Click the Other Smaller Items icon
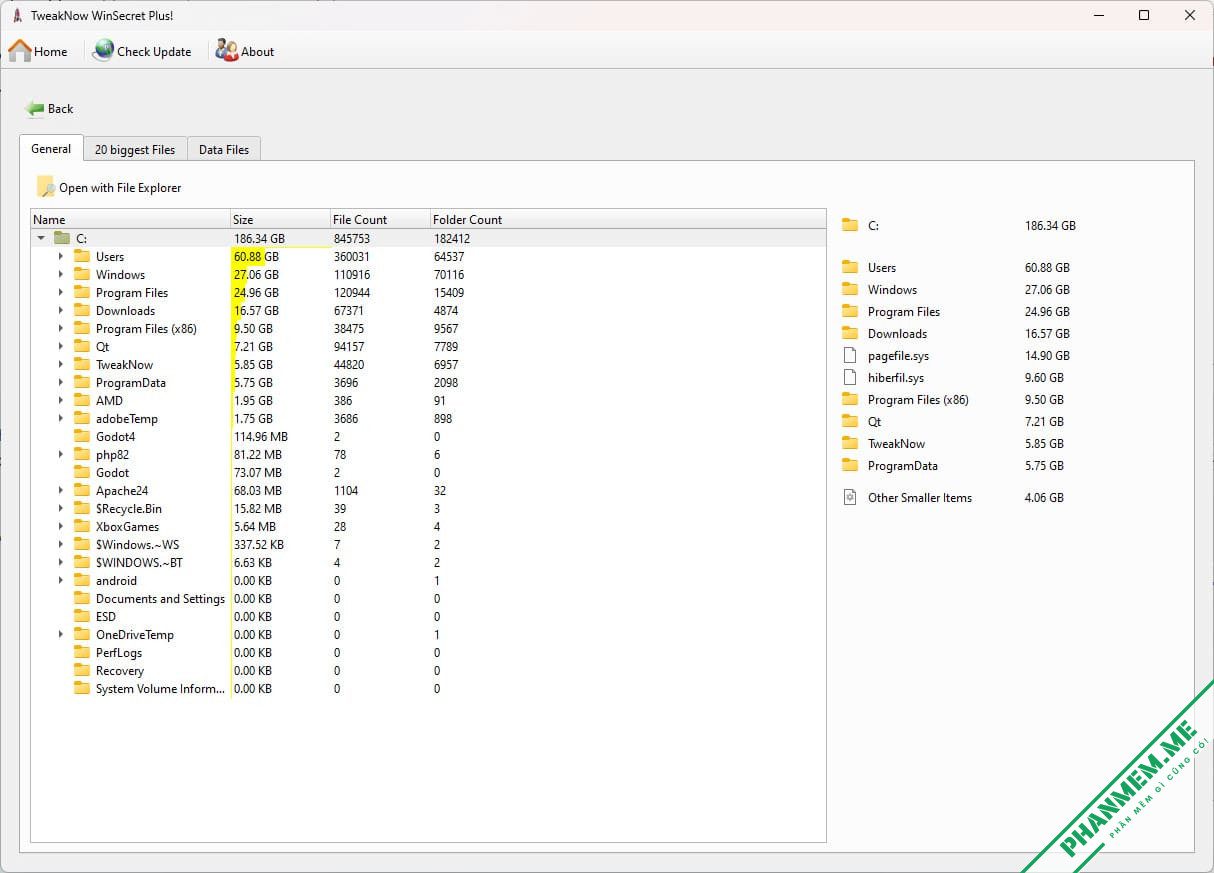1214x873 pixels. click(x=850, y=497)
